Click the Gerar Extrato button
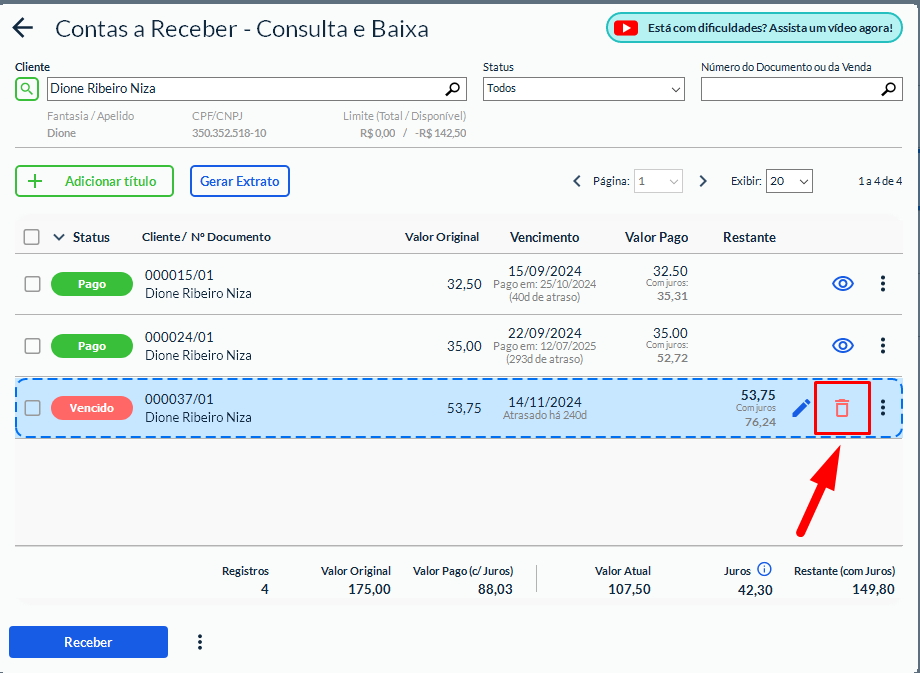 239,181
